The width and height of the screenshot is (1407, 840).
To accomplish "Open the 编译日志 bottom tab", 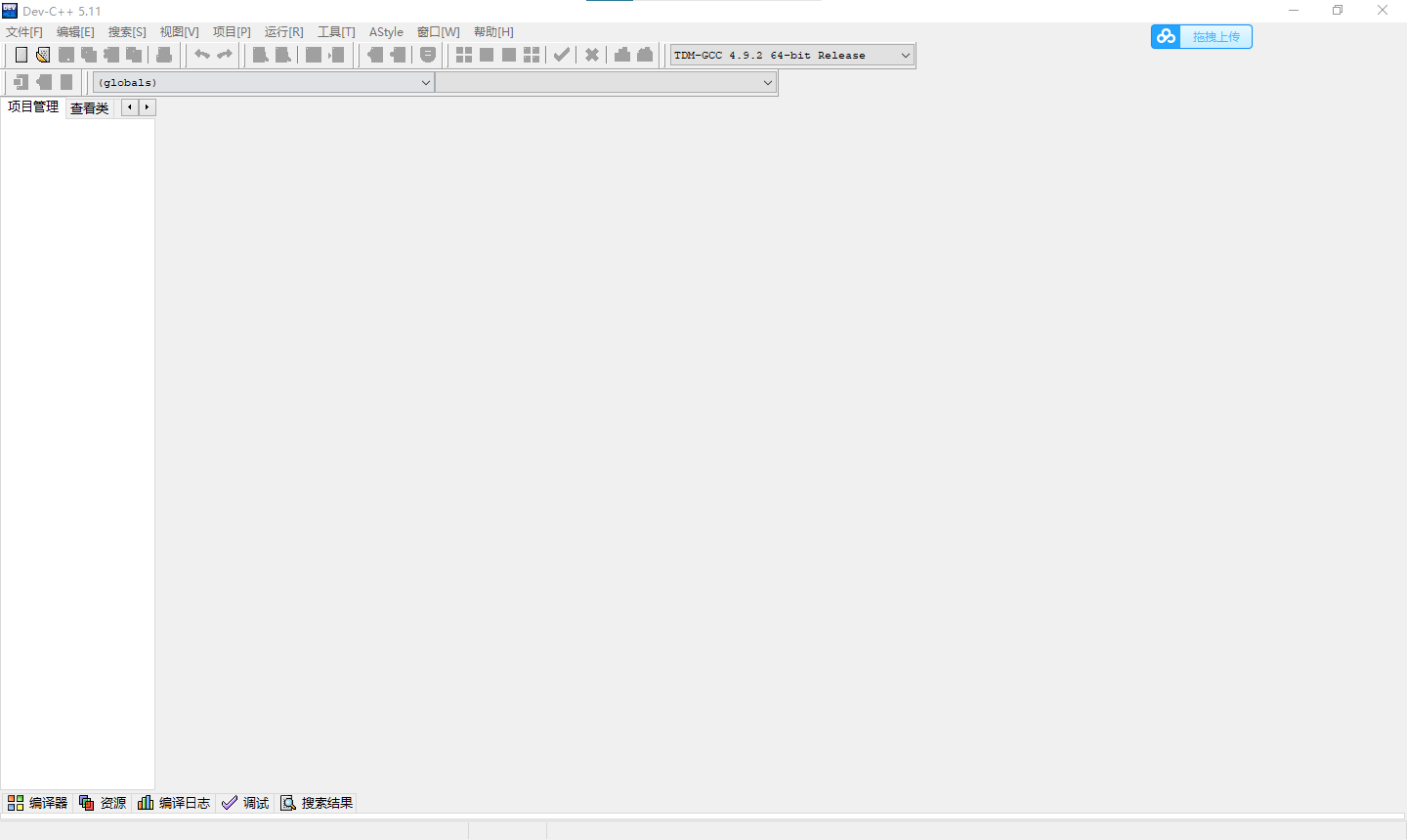I will tap(174, 803).
